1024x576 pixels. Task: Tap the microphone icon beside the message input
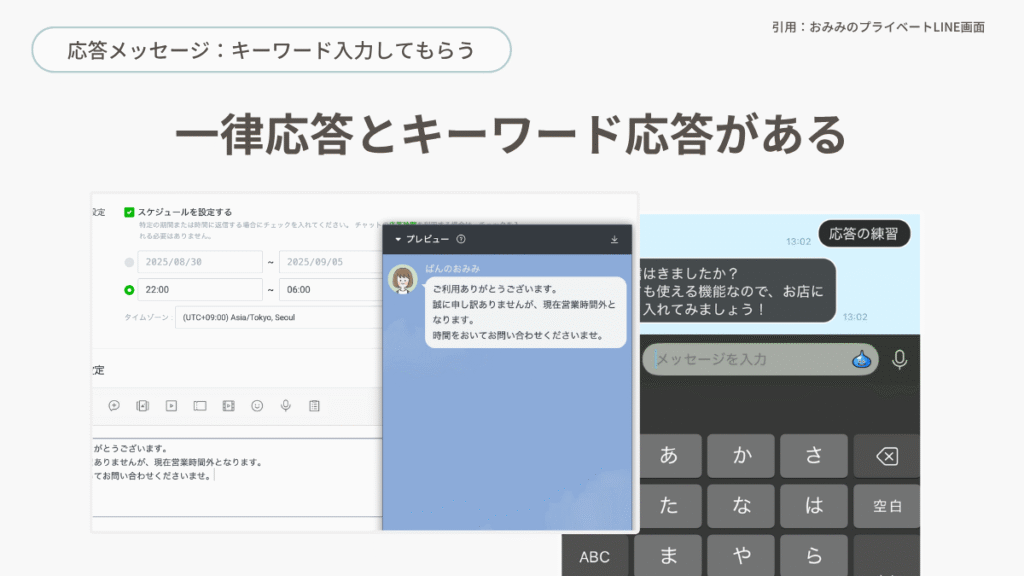pos(900,359)
